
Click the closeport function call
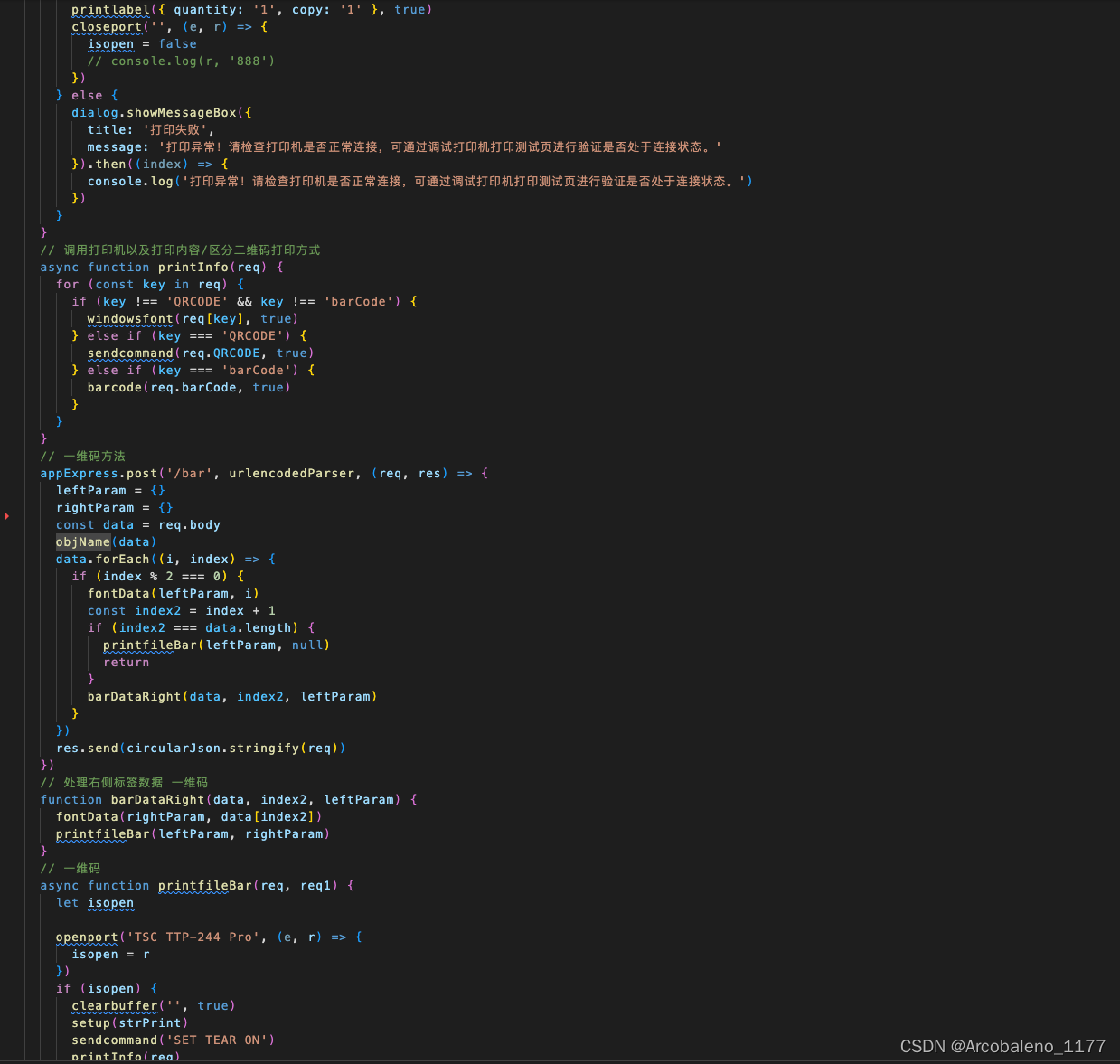pos(169,26)
